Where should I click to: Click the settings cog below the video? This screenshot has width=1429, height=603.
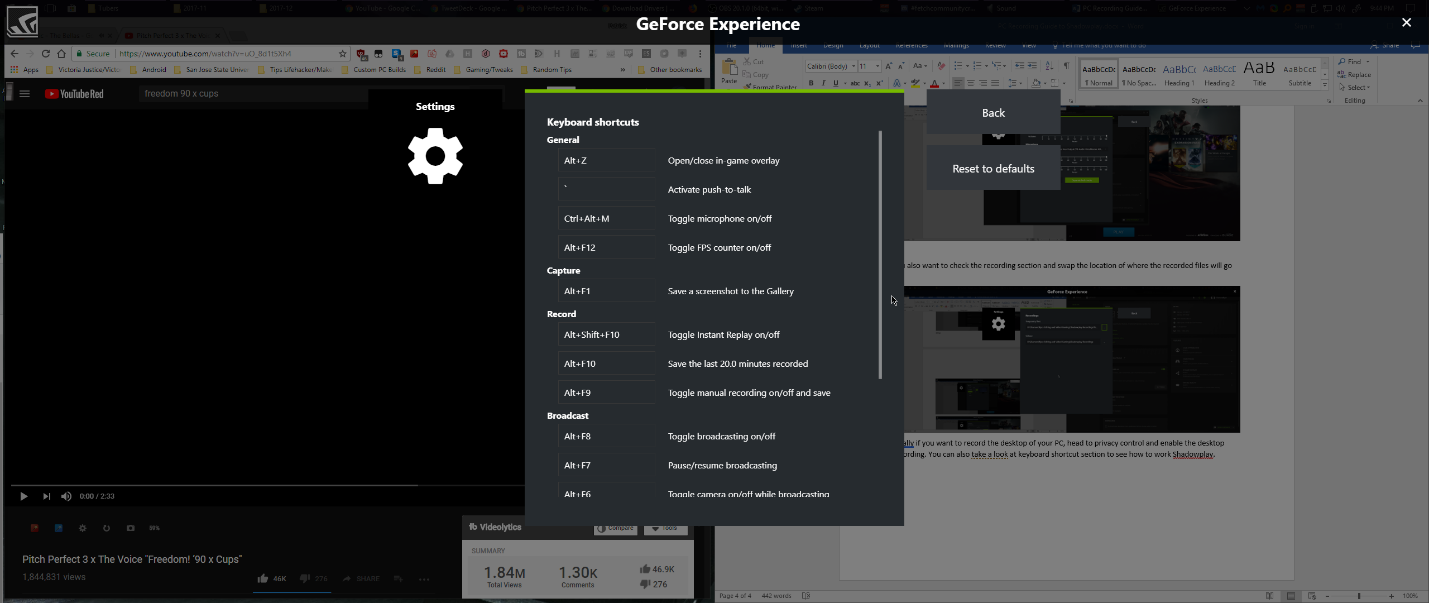82,527
